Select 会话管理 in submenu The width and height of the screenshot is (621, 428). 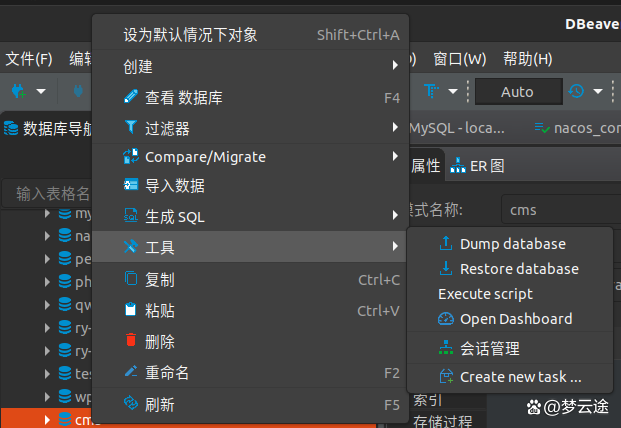point(510,348)
